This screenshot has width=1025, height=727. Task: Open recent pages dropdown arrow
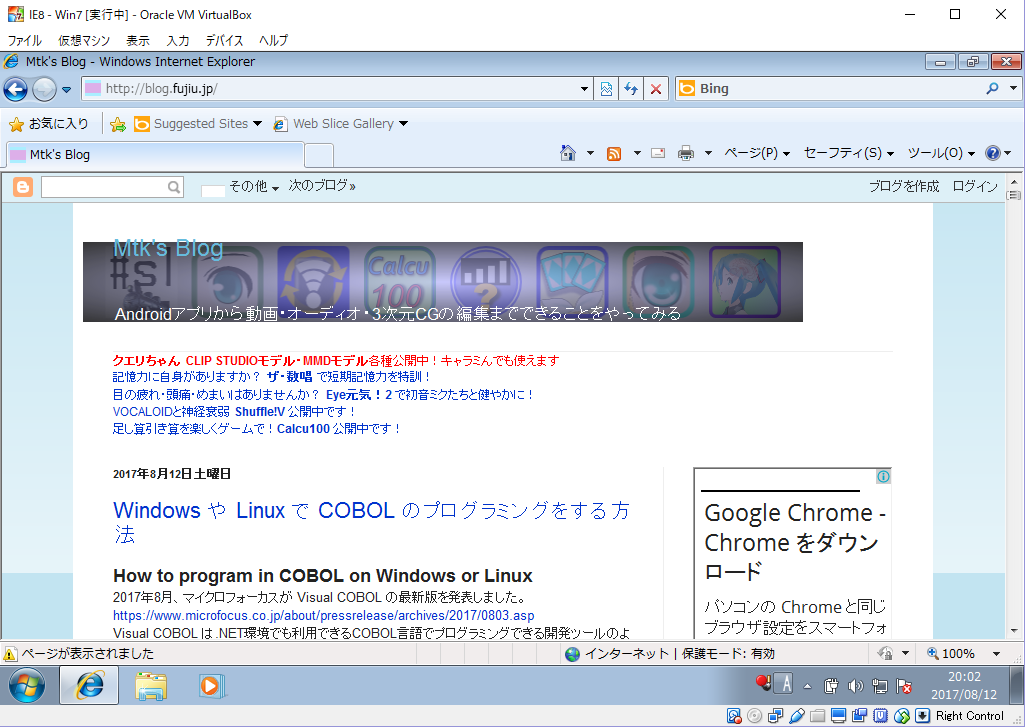point(67,90)
